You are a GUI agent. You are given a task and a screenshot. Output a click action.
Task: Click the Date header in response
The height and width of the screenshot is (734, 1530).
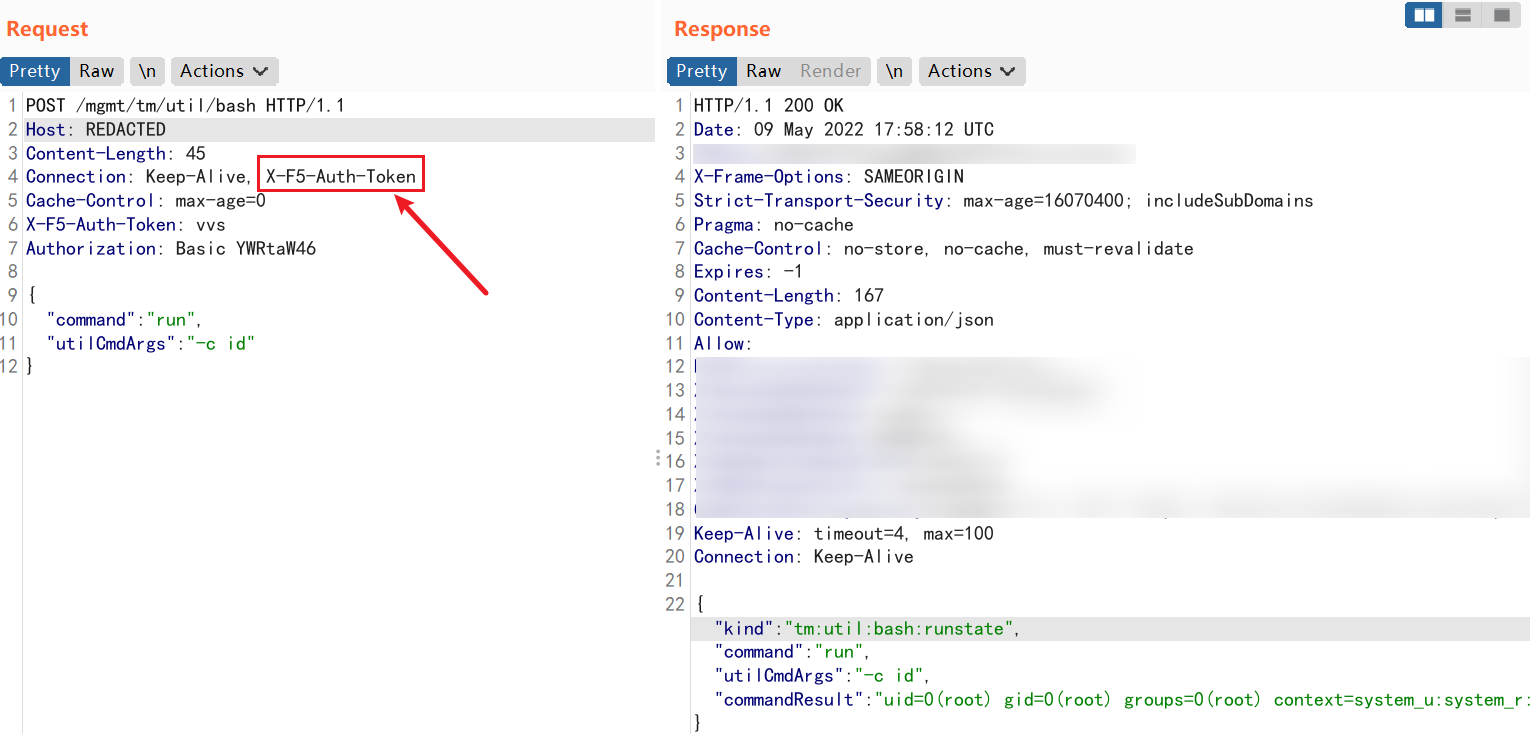pyautogui.click(x=844, y=129)
